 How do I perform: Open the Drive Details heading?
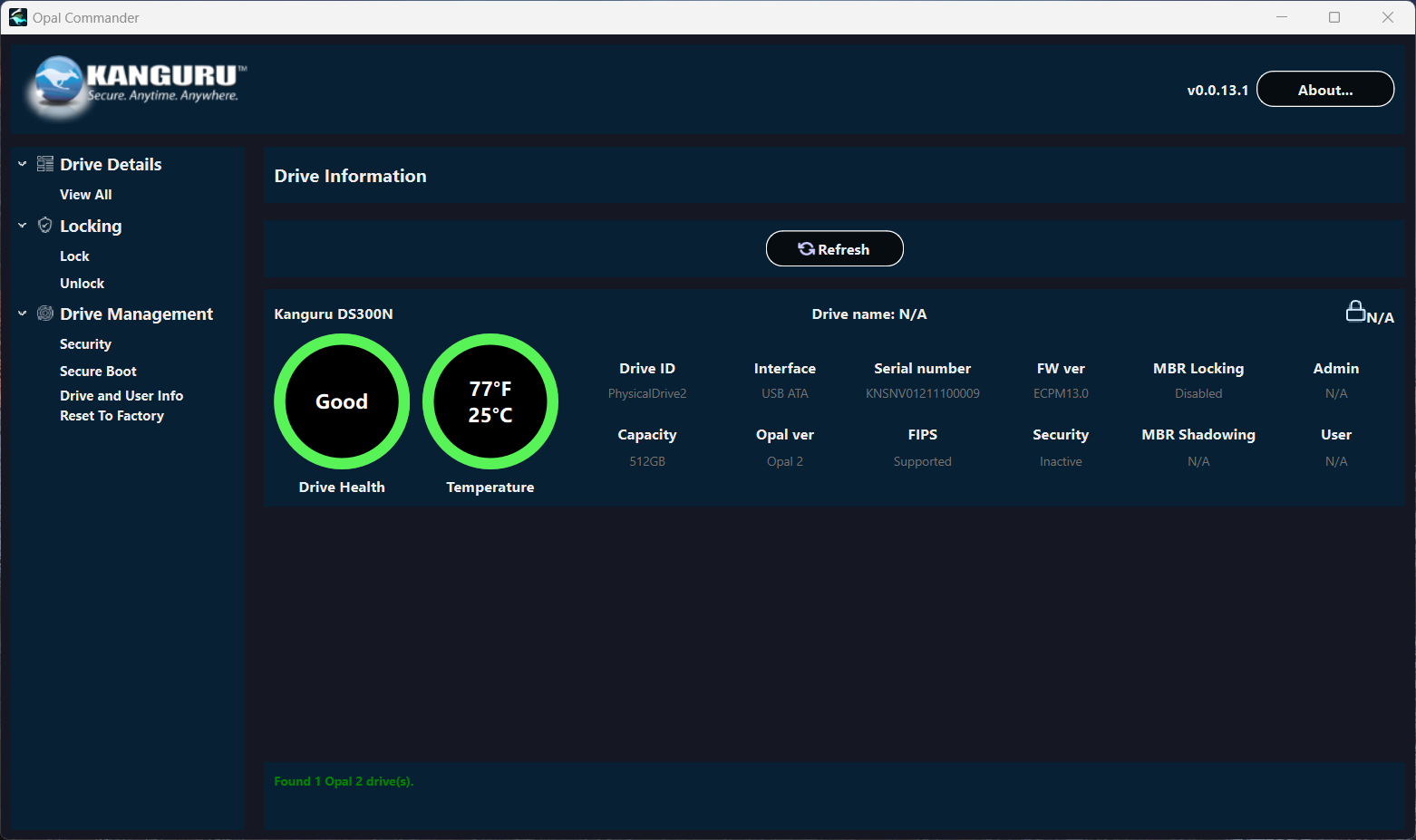click(111, 164)
